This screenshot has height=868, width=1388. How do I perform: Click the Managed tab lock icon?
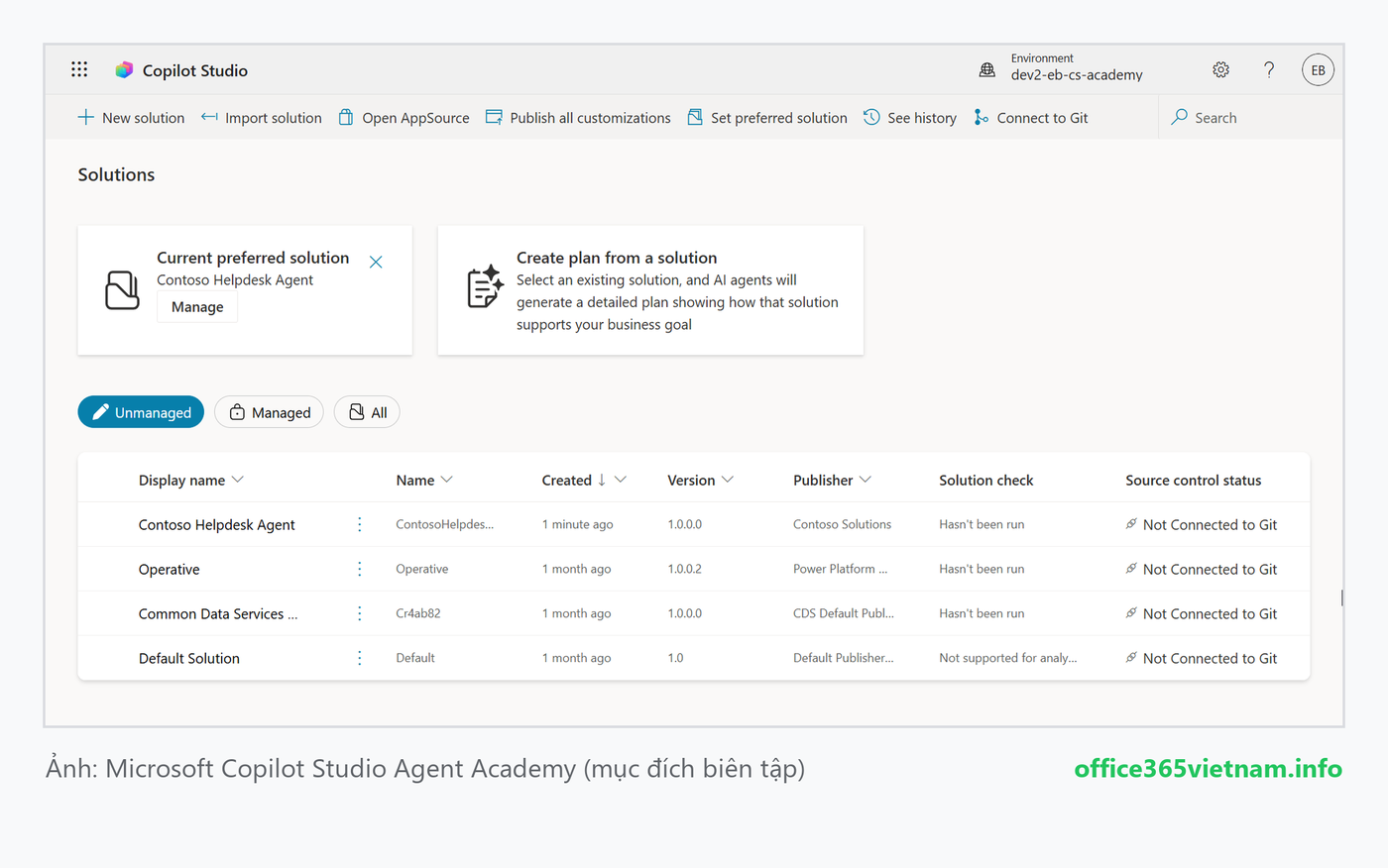coord(237,412)
